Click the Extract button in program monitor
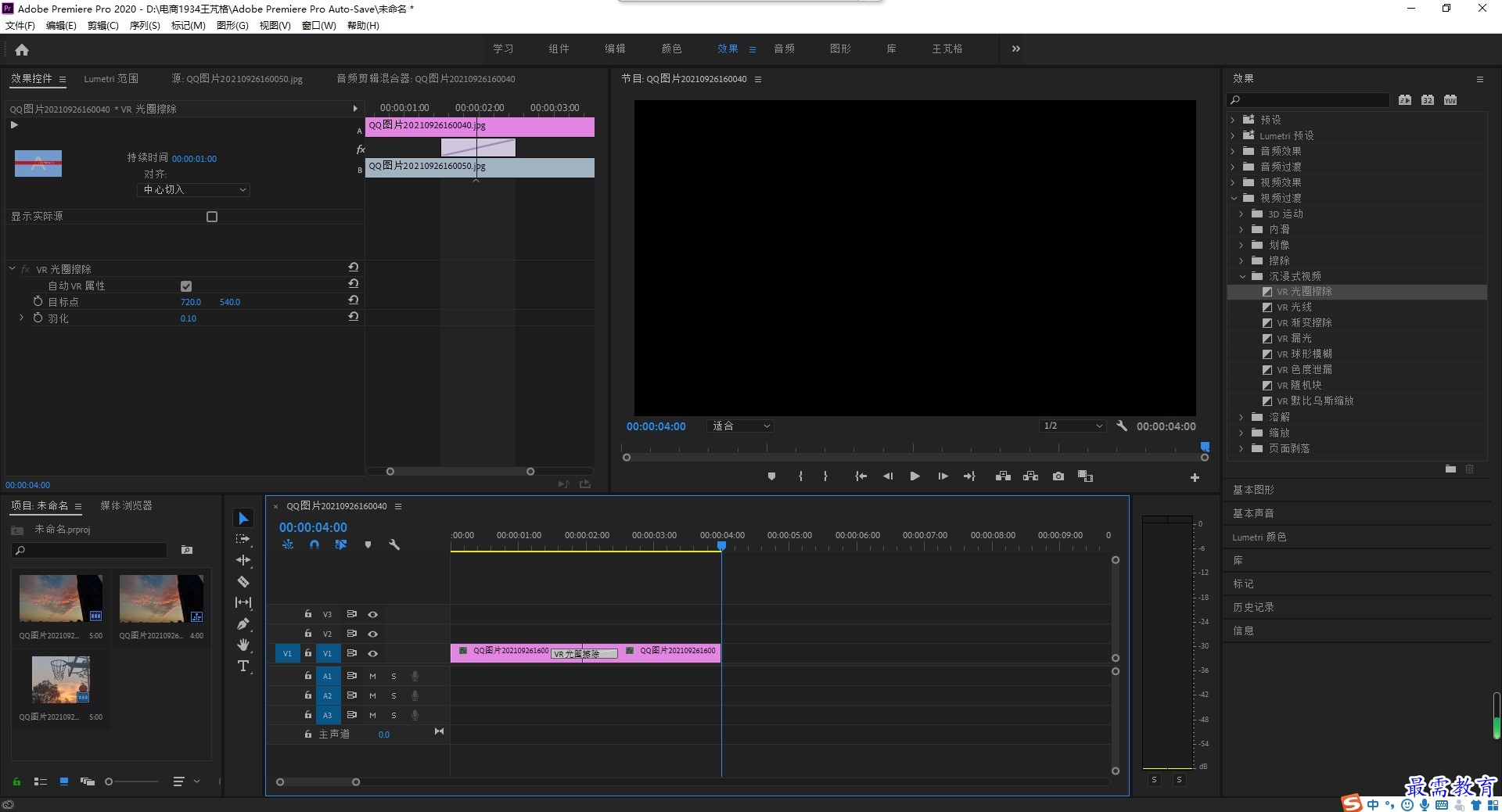1502x812 pixels. tap(1031, 476)
